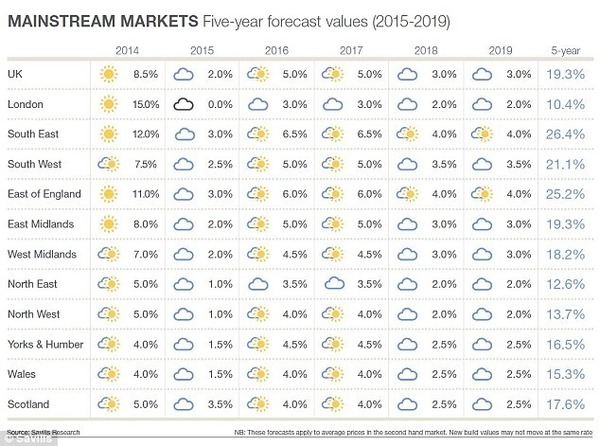Select Yorks & Humber 2015 cloud icon

click(x=183, y=345)
